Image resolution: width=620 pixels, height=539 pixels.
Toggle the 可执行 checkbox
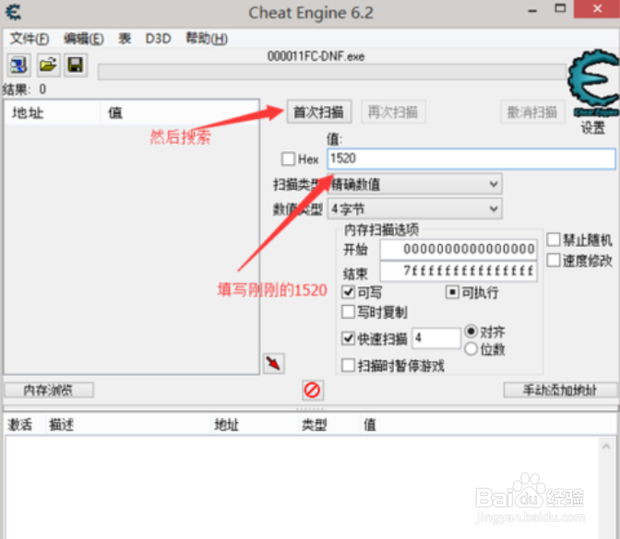[452, 292]
